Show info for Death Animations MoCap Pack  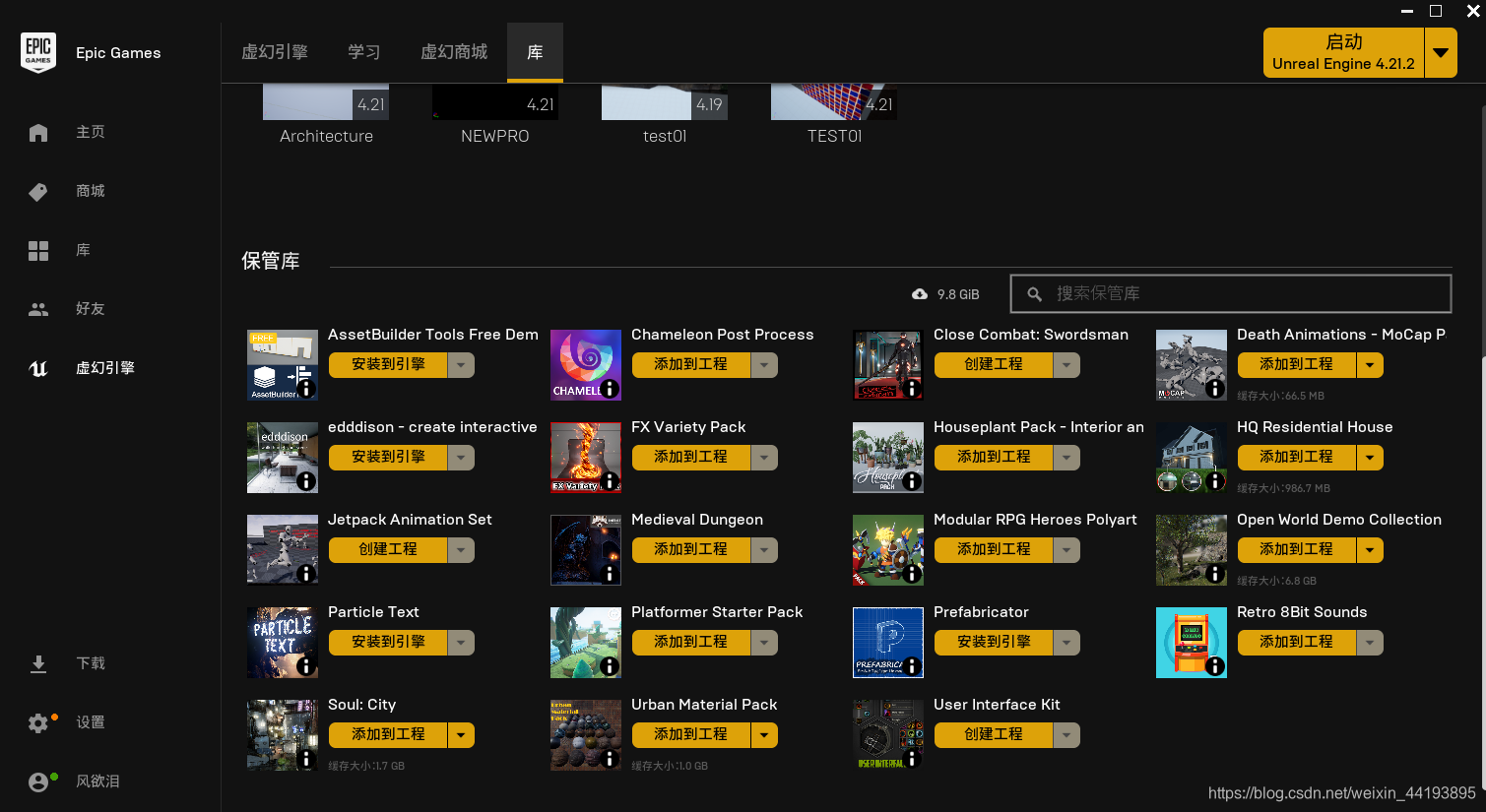coord(1215,389)
